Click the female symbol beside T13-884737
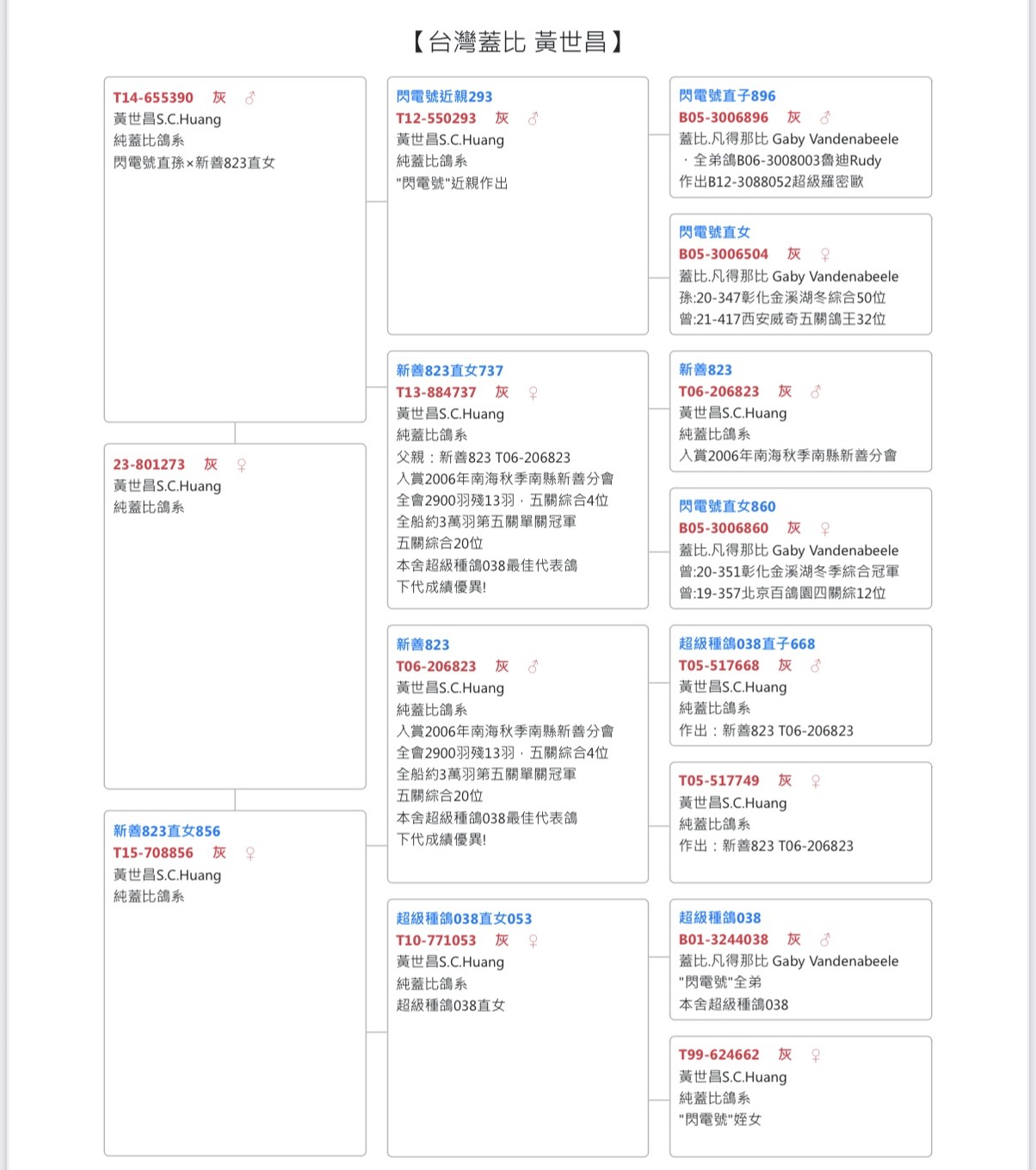This screenshot has height=1170, width=1036. pos(533,393)
